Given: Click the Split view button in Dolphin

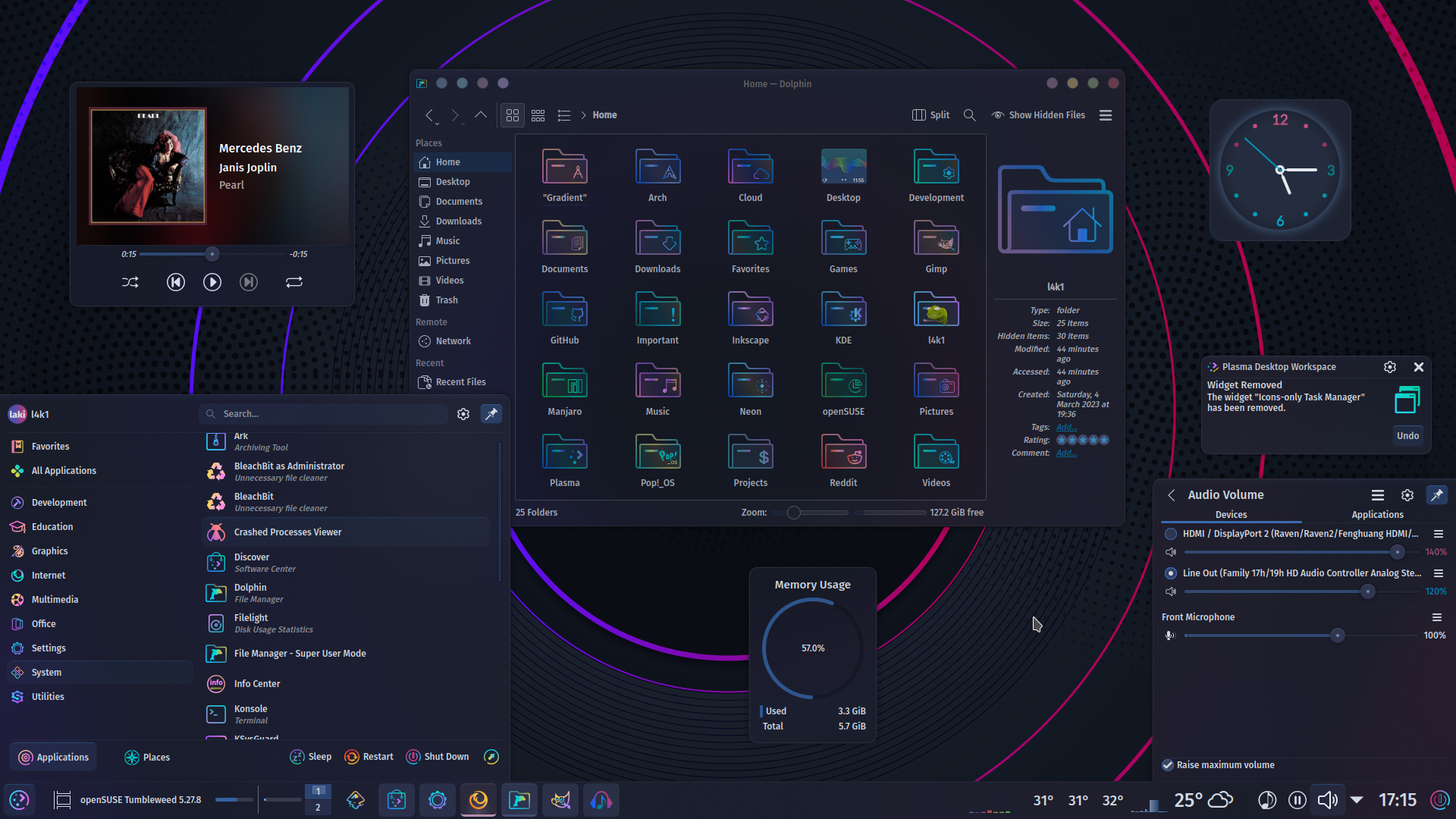Looking at the screenshot, I should (930, 115).
